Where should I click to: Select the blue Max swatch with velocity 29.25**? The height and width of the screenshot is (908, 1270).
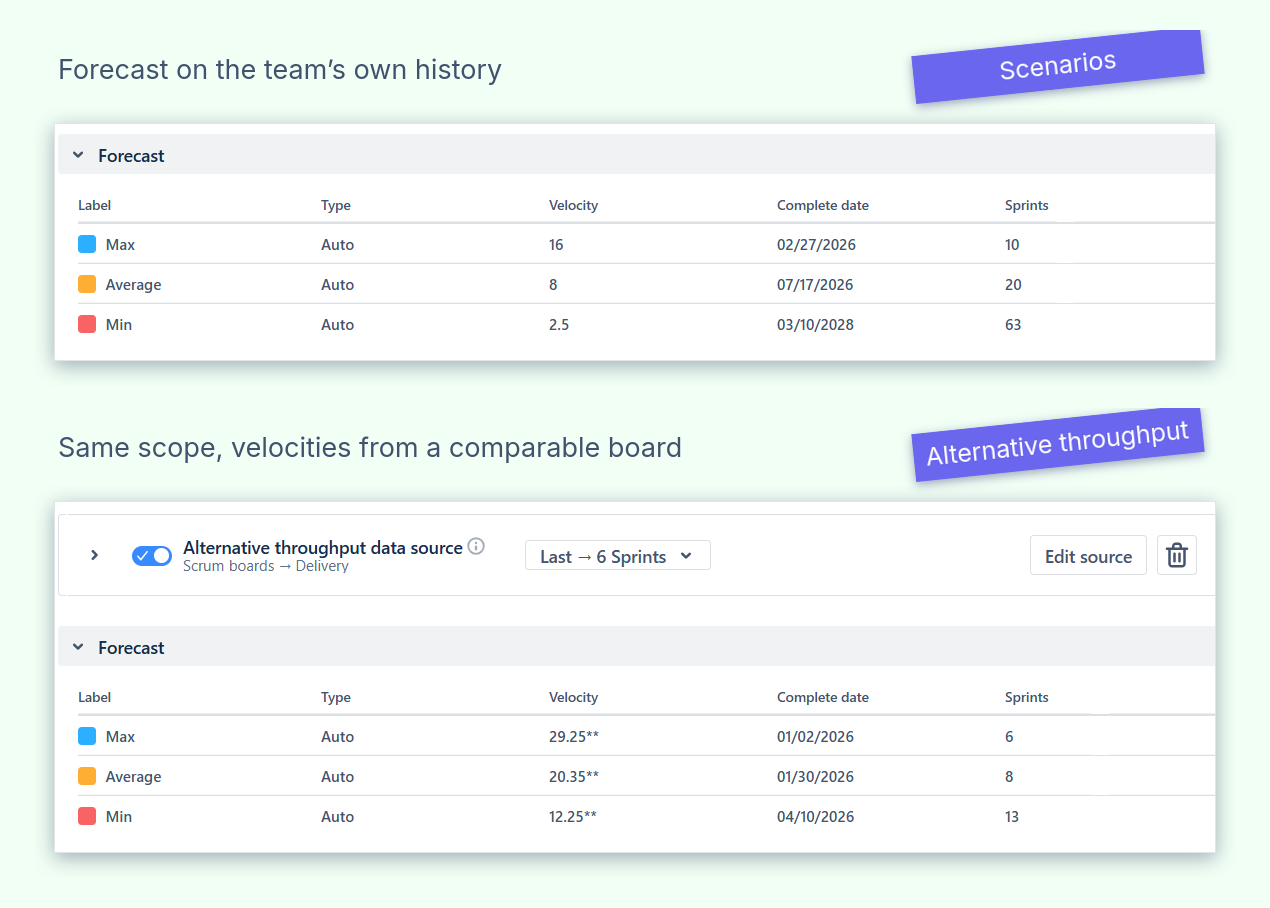(x=87, y=736)
